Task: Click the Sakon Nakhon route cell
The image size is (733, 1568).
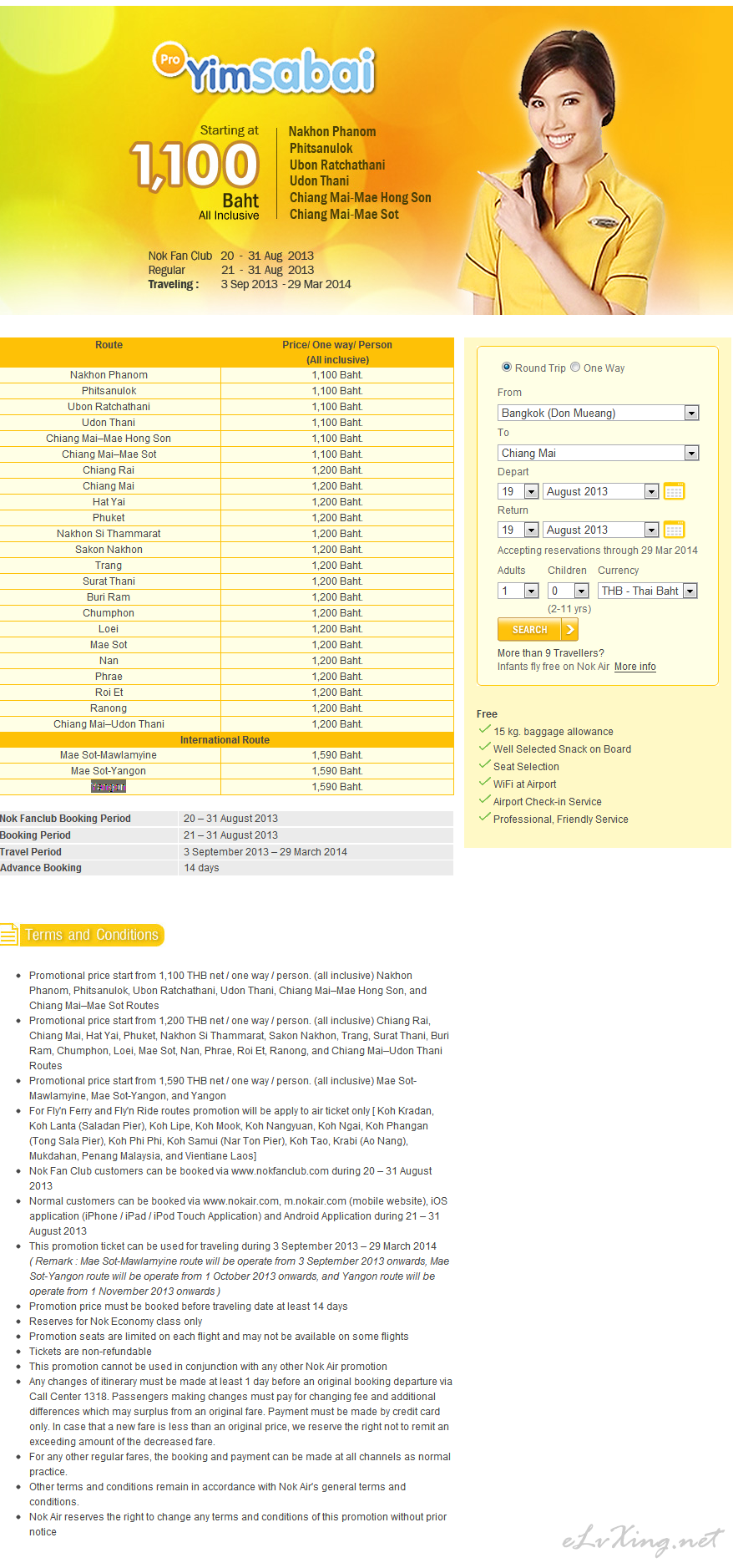Action: pyautogui.click(x=109, y=550)
